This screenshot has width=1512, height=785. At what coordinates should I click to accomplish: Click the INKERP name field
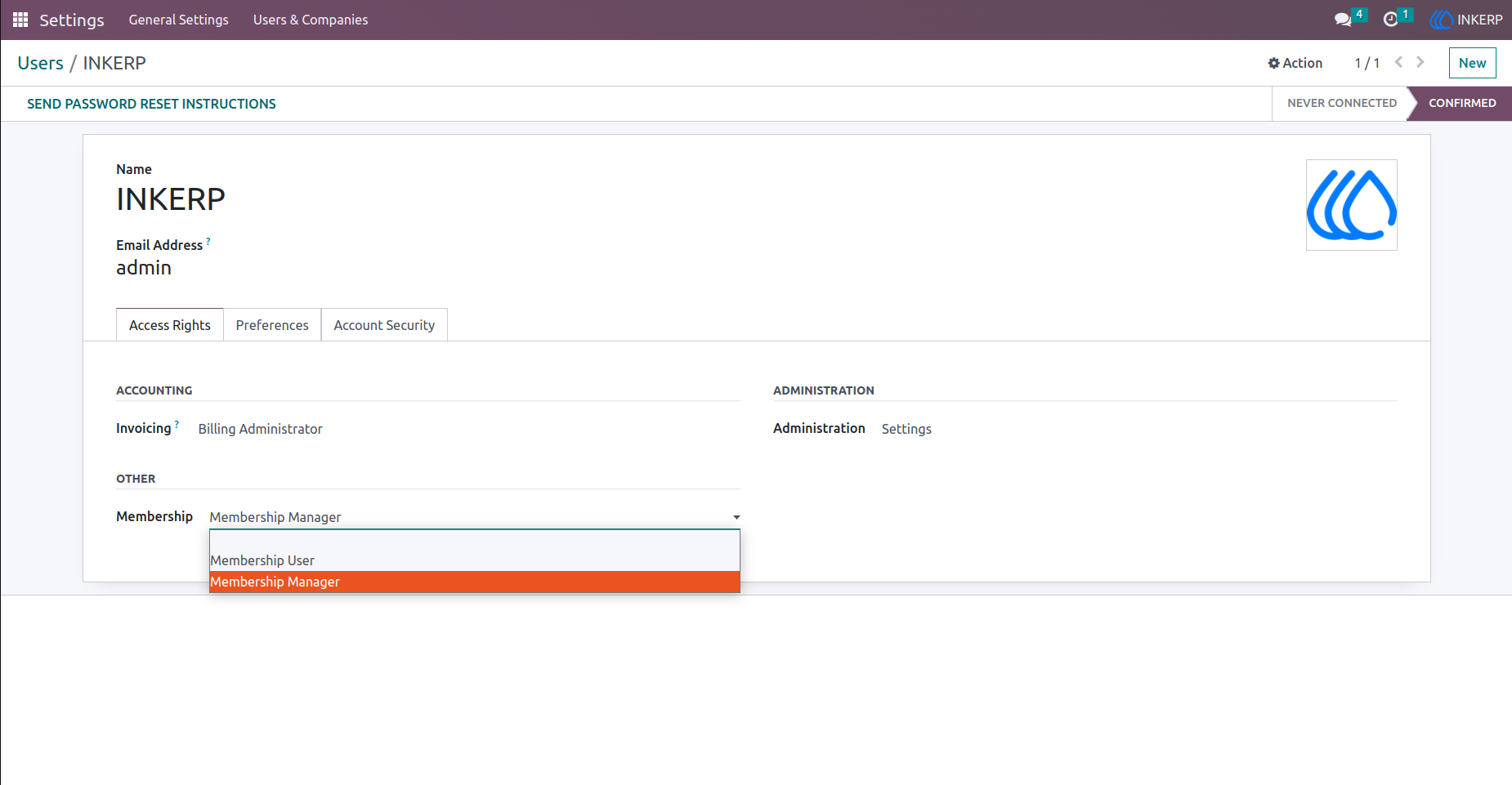point(171,199)
